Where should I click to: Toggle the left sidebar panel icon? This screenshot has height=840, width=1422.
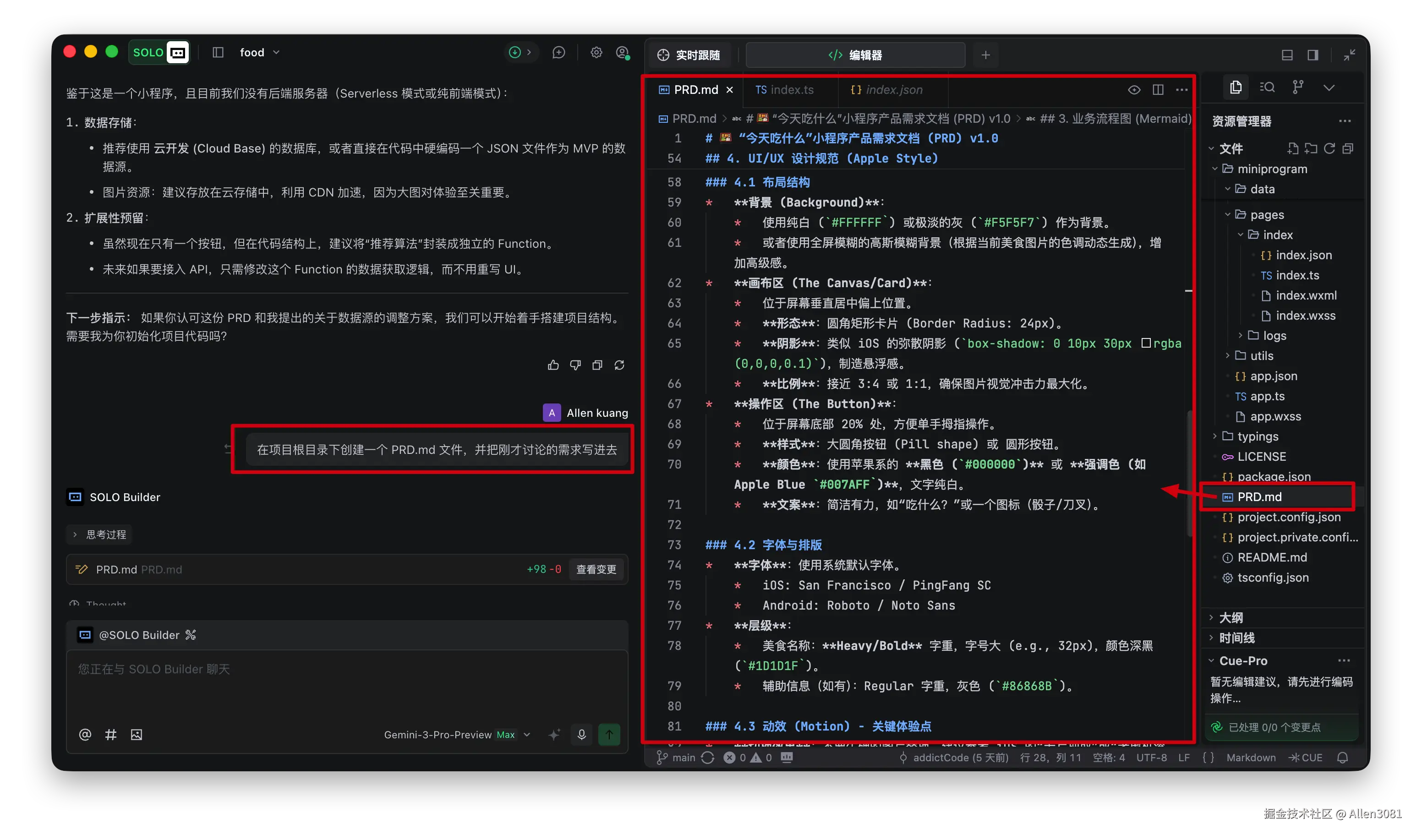coord(218,52)
